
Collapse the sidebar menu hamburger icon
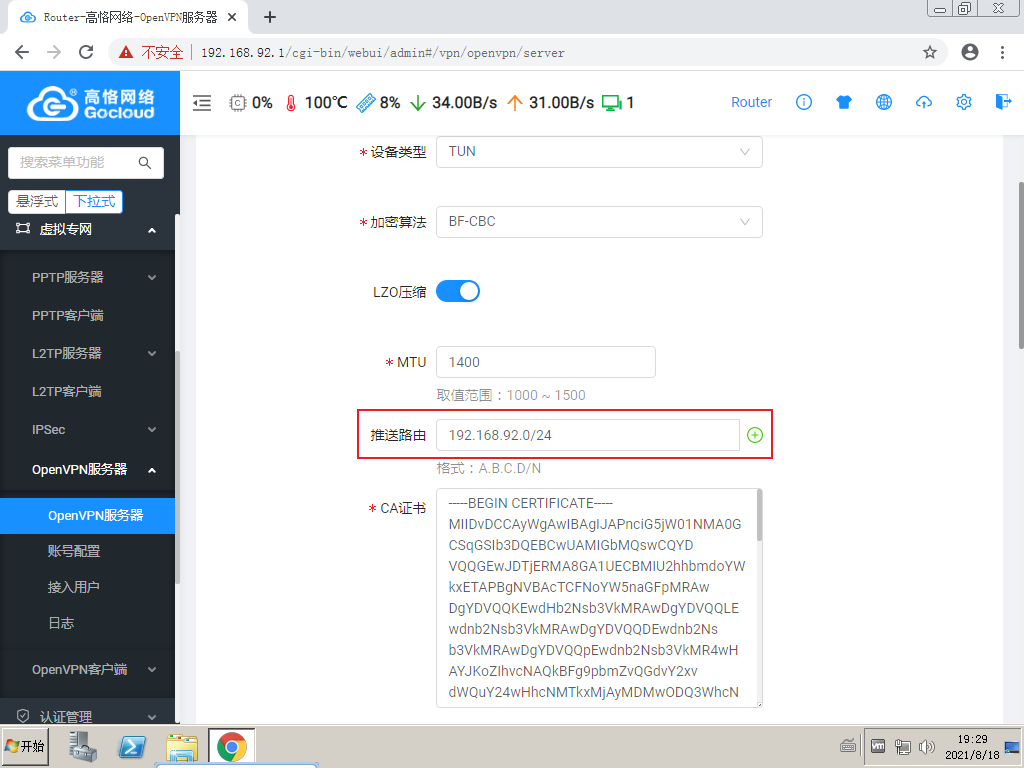[202, 103]
